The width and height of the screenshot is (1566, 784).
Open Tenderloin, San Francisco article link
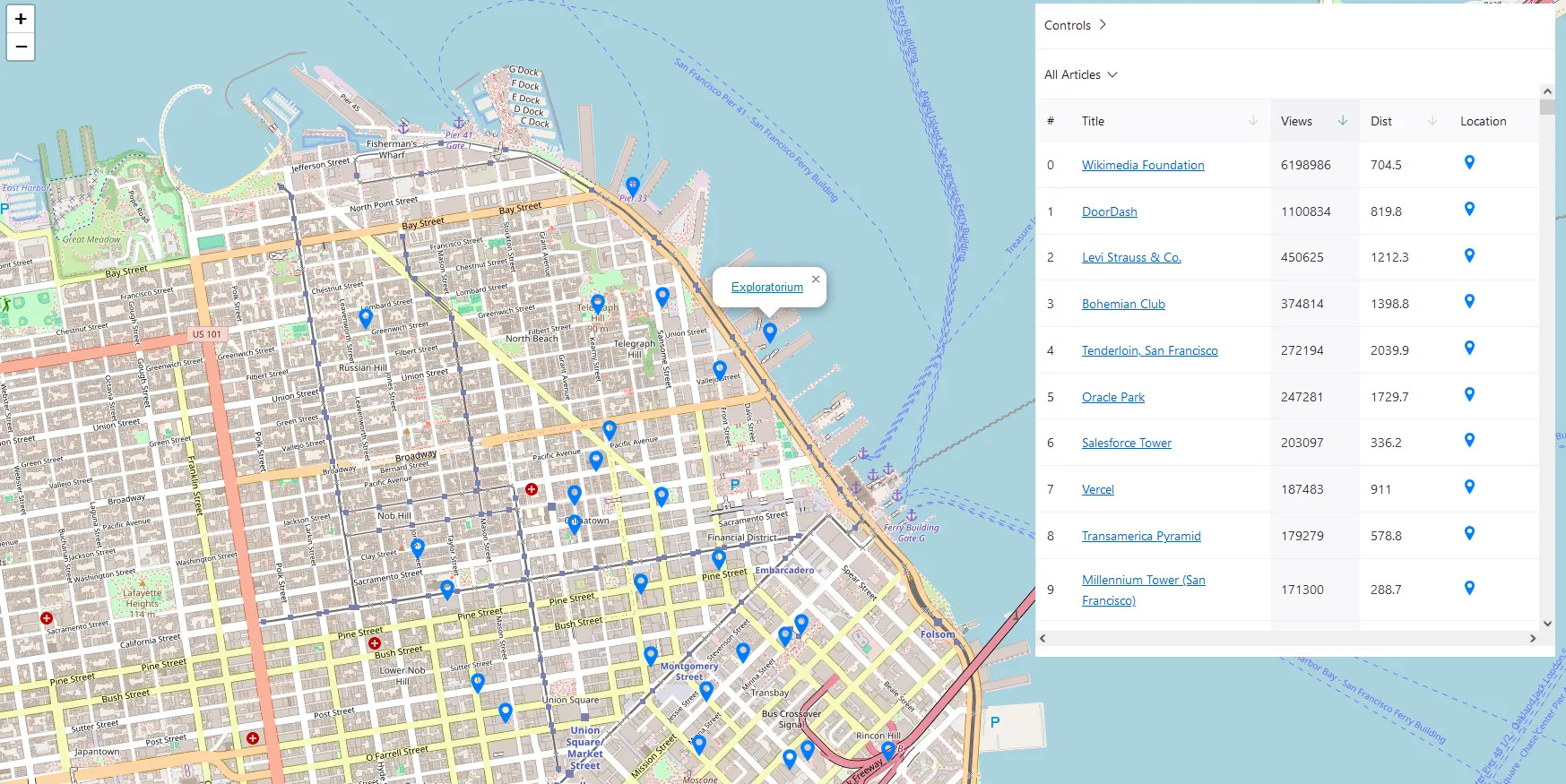point(1150,350)
